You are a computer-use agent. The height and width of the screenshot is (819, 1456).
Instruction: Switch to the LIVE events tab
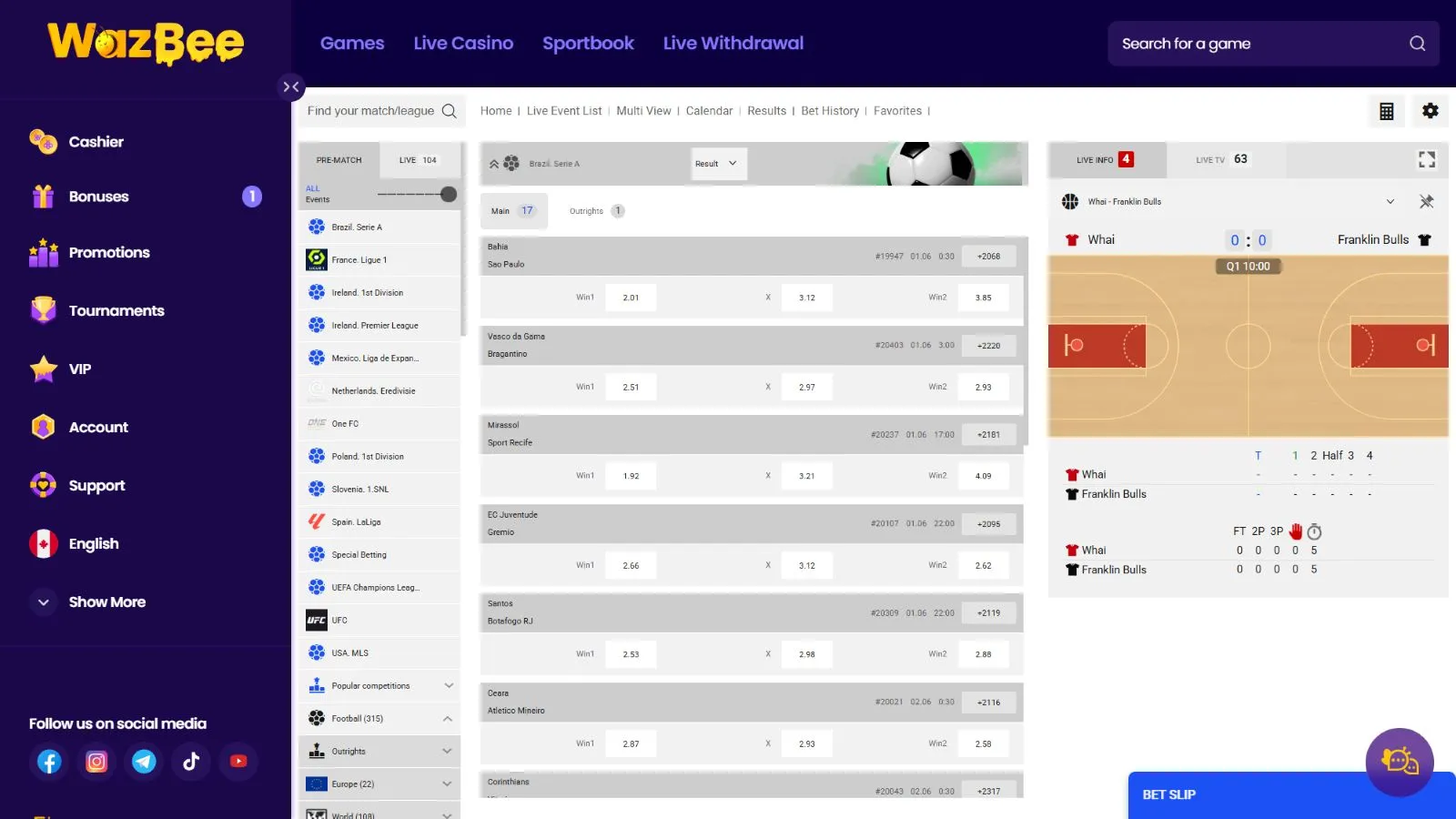pos(418,160)
